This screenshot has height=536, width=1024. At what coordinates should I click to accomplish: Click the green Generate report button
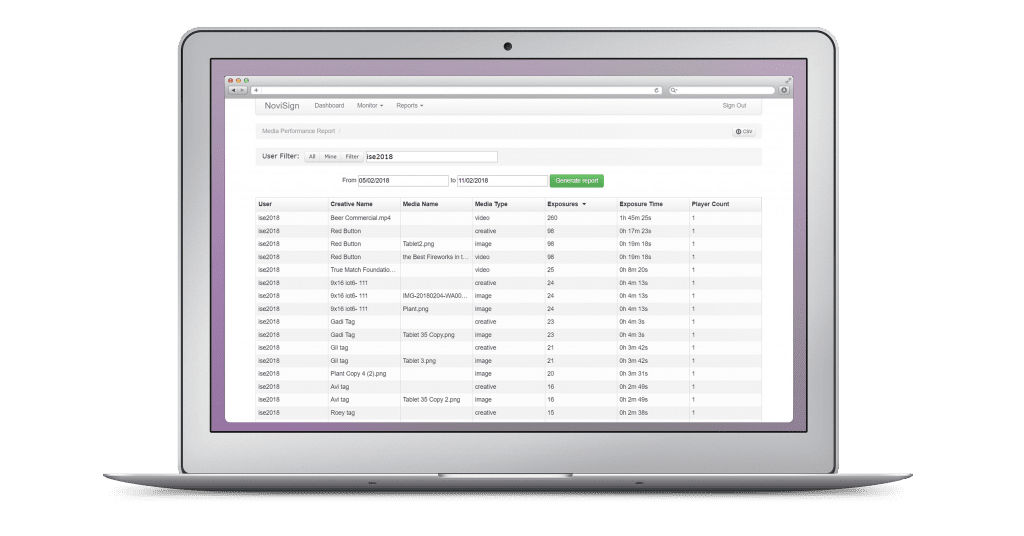coord(577,180)
